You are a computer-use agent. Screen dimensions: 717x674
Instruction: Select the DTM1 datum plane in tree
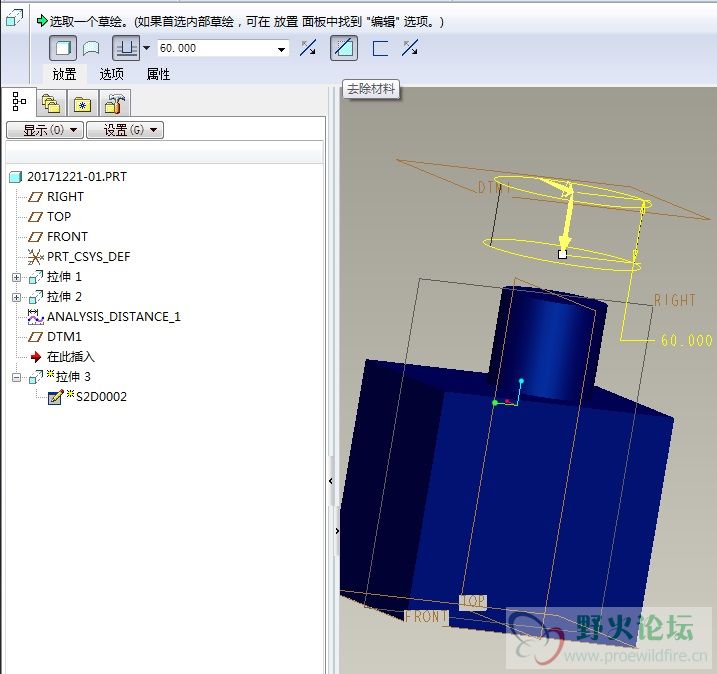pyautogui.click(x=64, y=337)
